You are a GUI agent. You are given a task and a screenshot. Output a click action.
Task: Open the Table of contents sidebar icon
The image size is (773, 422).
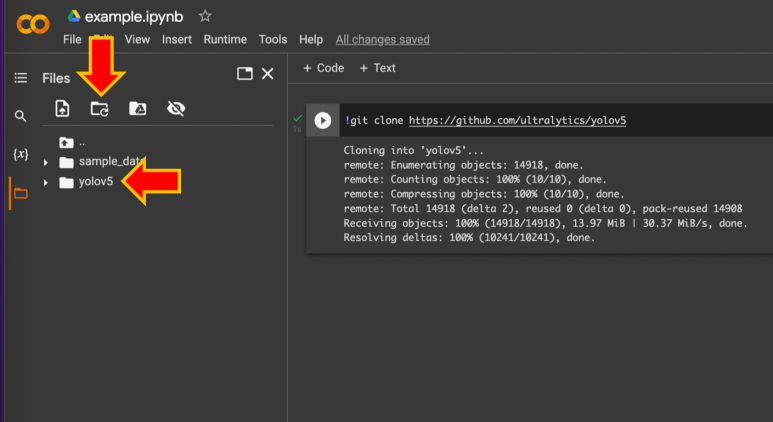[20, 78]
